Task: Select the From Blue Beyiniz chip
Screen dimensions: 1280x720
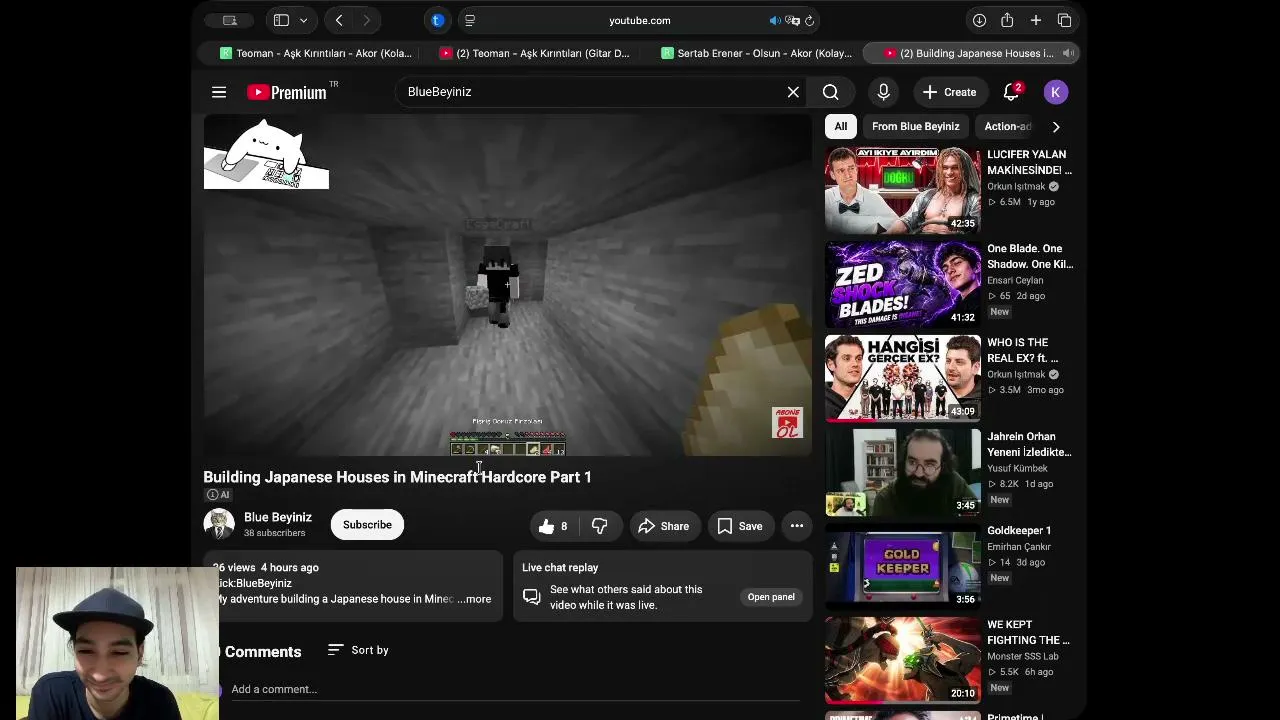Action: point(915,126)
